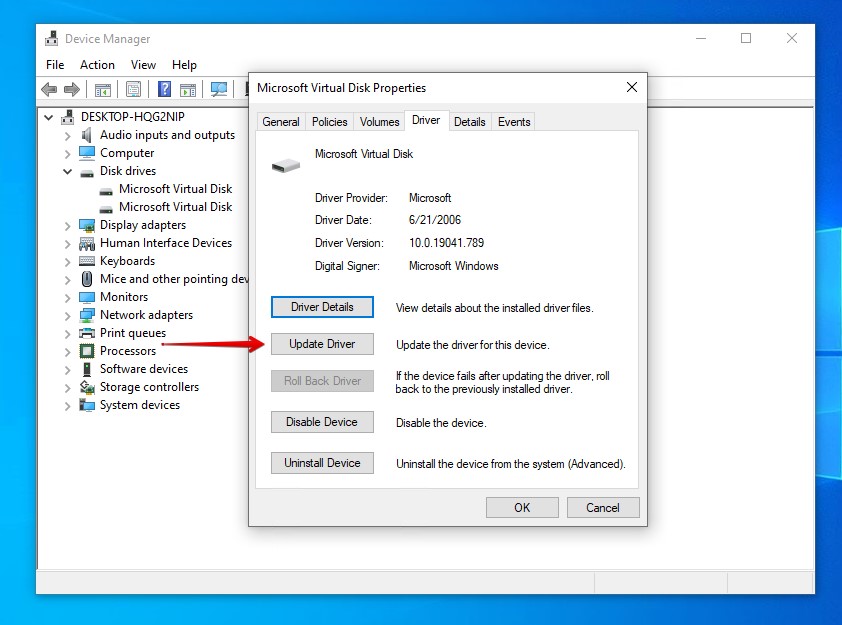Click the Forward arrow in Device Manager toolbar
Screen dimensions: 842x625
tap(71, 89)
